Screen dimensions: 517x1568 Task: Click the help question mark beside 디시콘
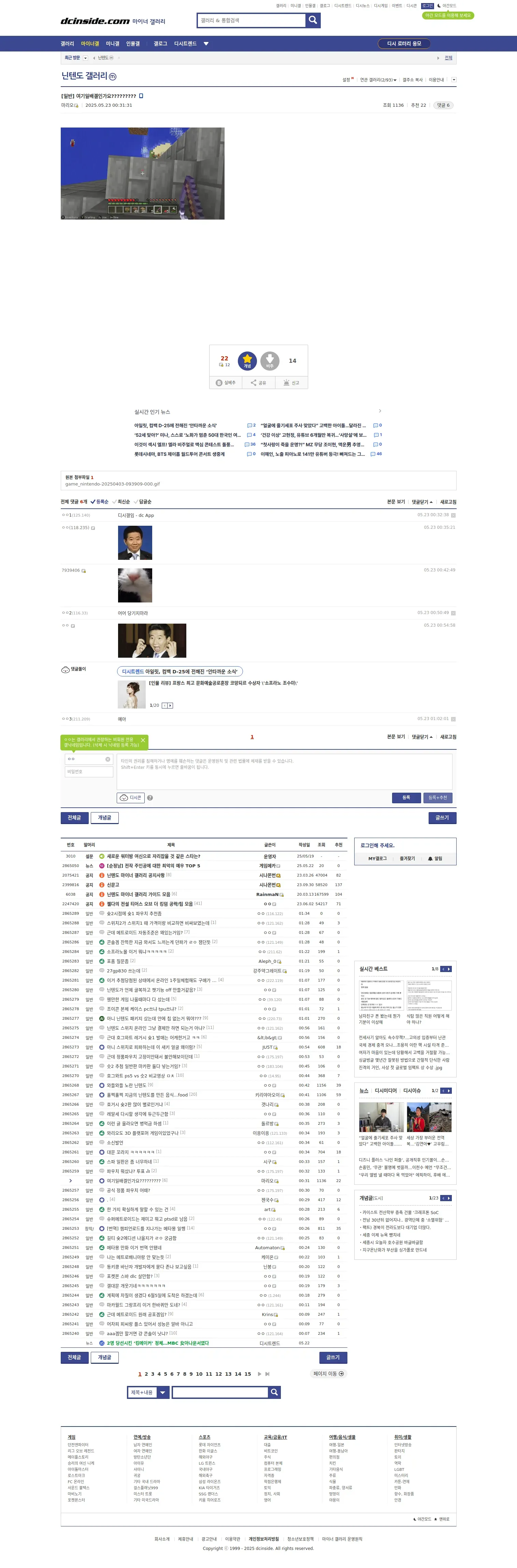coord(150,797)
